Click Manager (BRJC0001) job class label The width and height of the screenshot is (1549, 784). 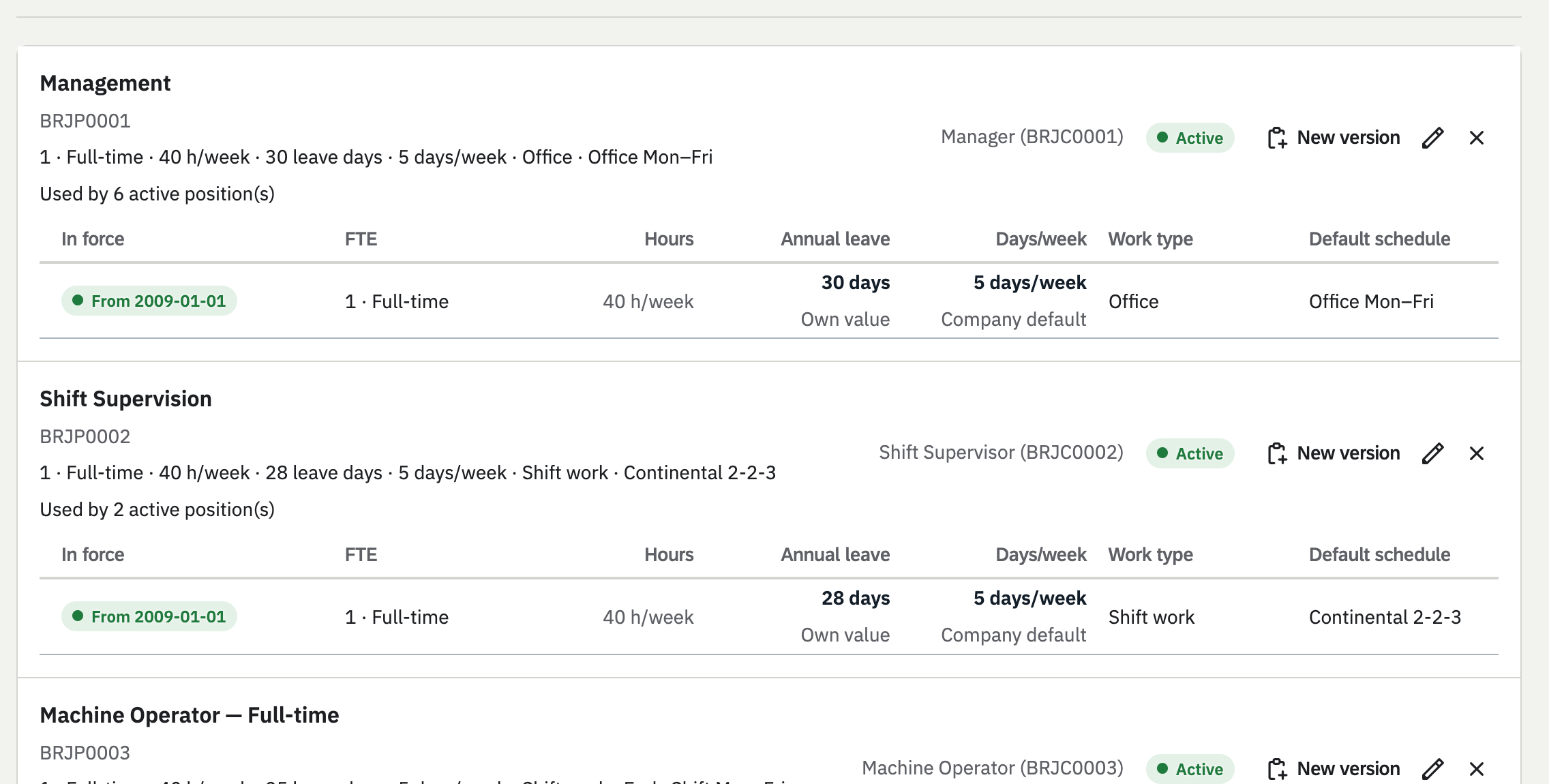(1032, 137)
